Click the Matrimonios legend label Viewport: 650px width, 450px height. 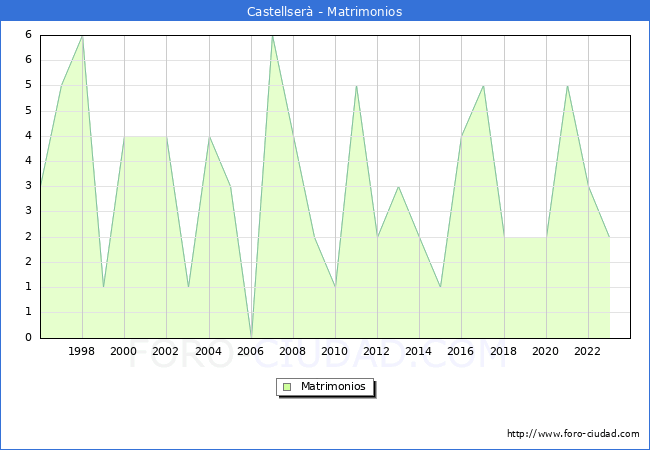pos(333,386)
